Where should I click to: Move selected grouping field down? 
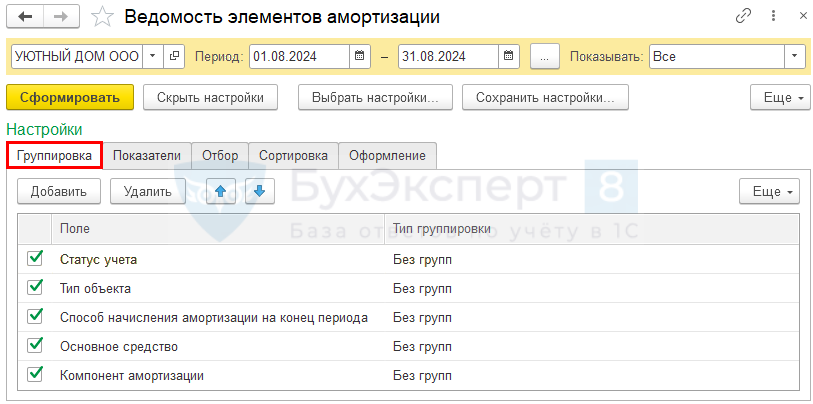click(x=259, y=191)
